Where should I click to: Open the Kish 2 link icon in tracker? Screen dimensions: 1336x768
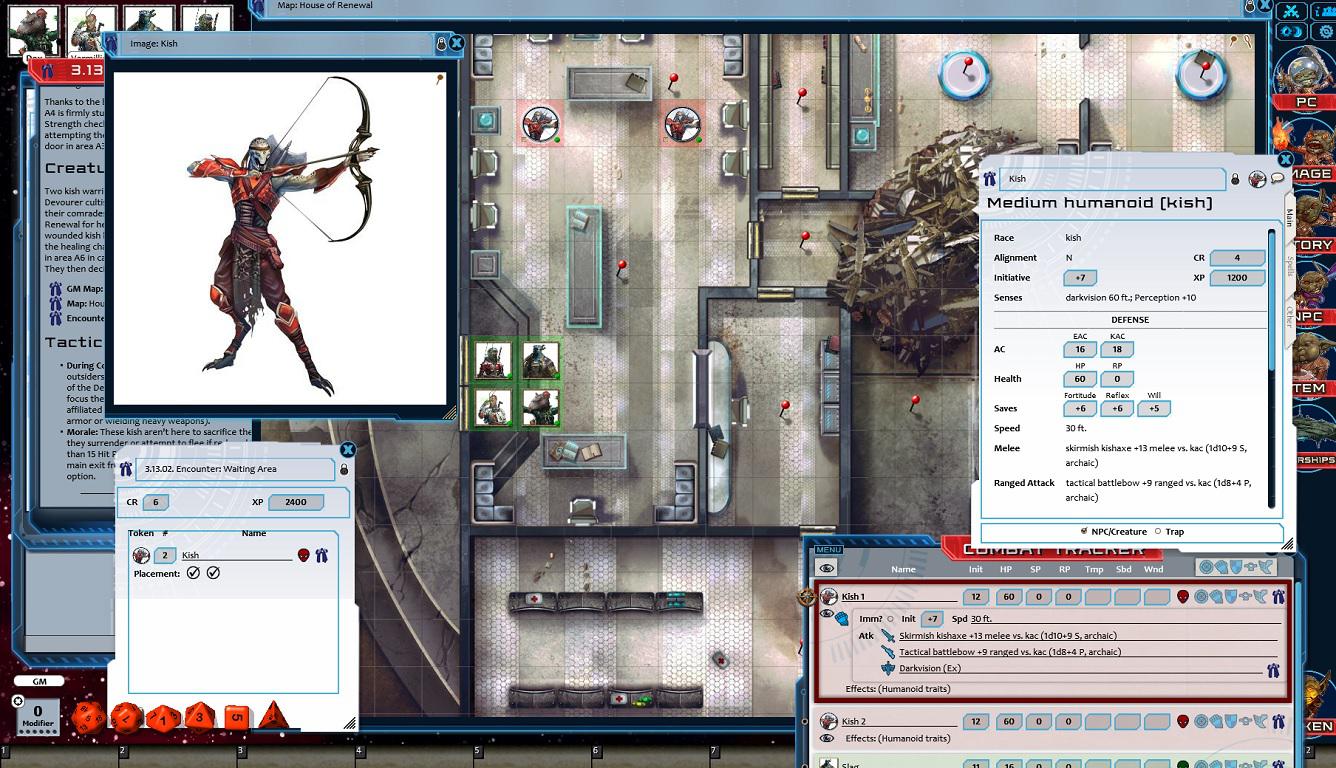(x=1277, y=721)
